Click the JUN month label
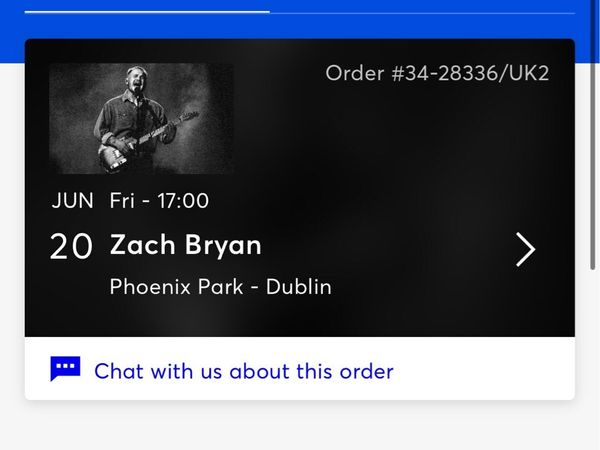Image resolution: width=600 pixels, height=450 pixels. coord(73,201)
